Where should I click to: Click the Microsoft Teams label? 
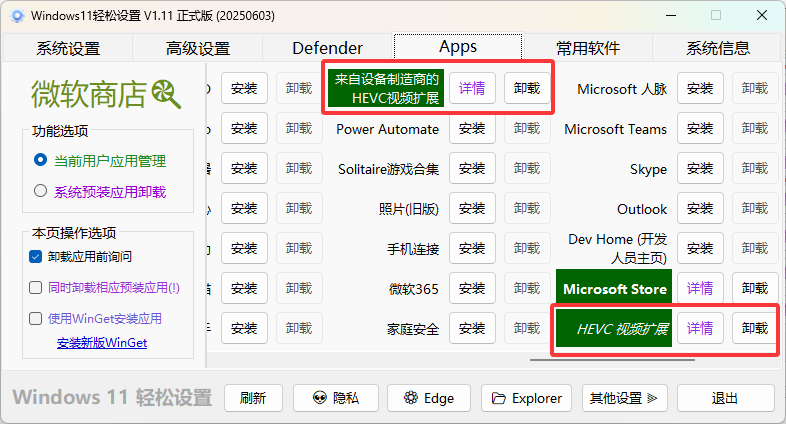[x=616, y=129]
